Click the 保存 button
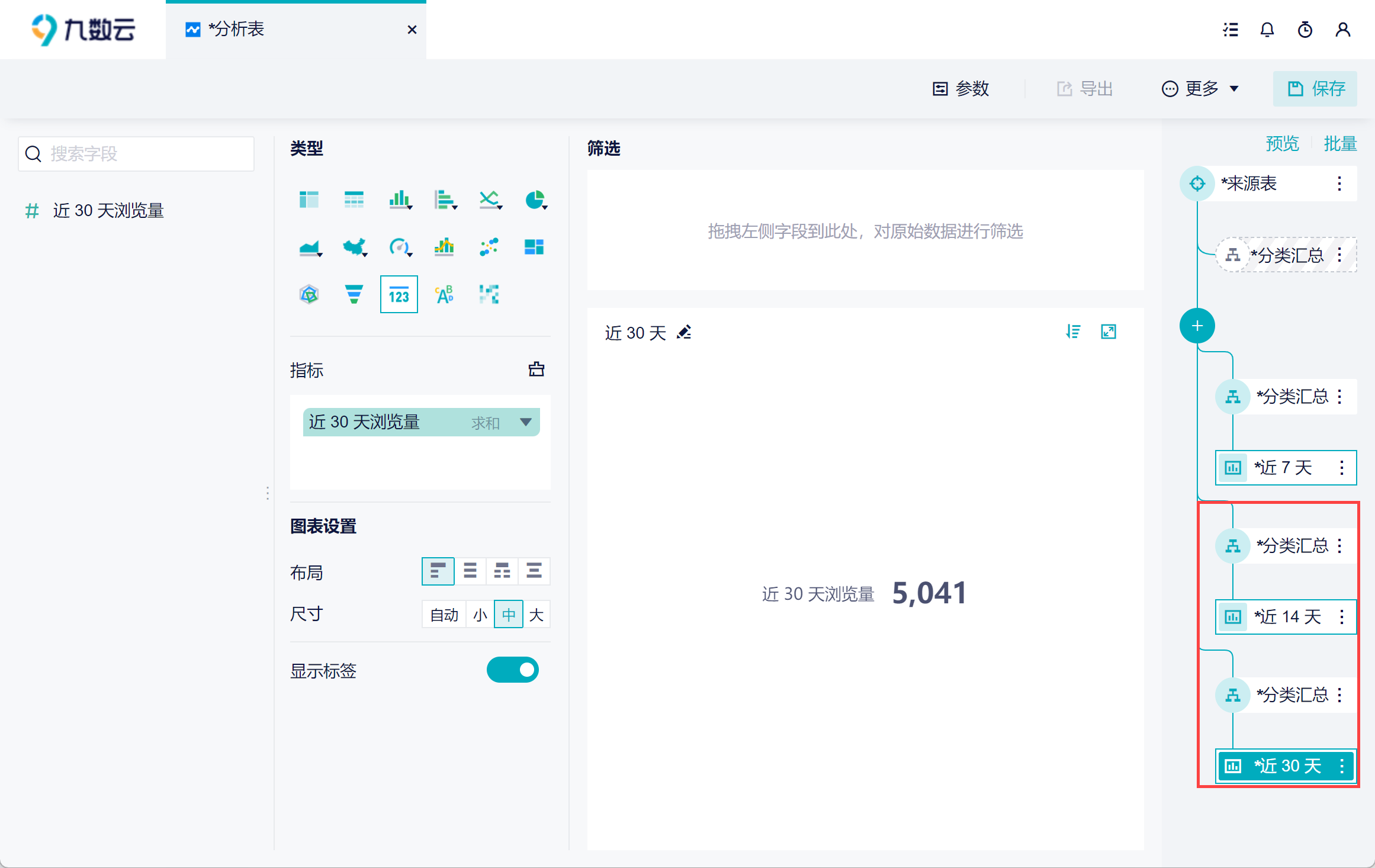The image size is (1375, 868). (x=1315, y=89)
